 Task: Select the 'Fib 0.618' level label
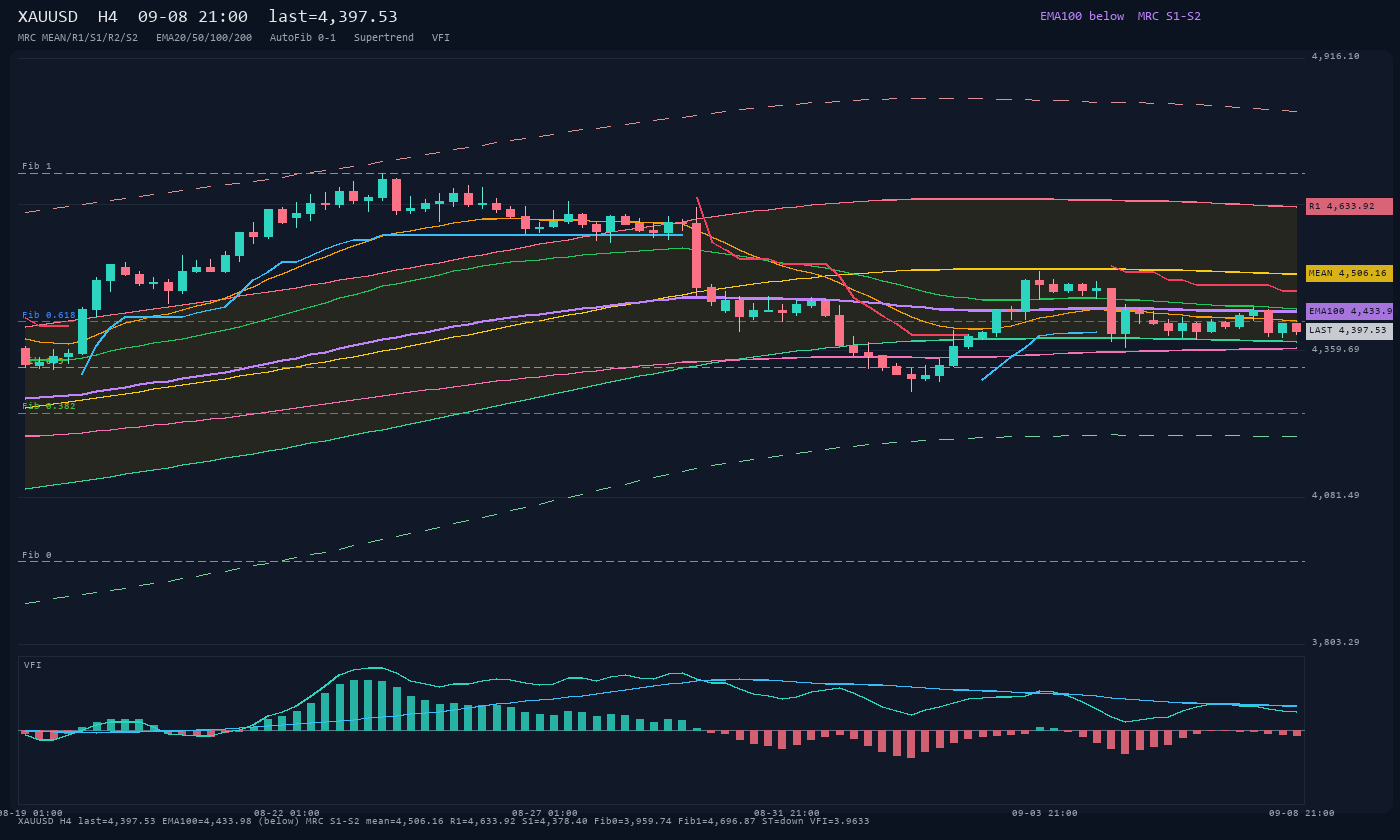pos(49,315)
